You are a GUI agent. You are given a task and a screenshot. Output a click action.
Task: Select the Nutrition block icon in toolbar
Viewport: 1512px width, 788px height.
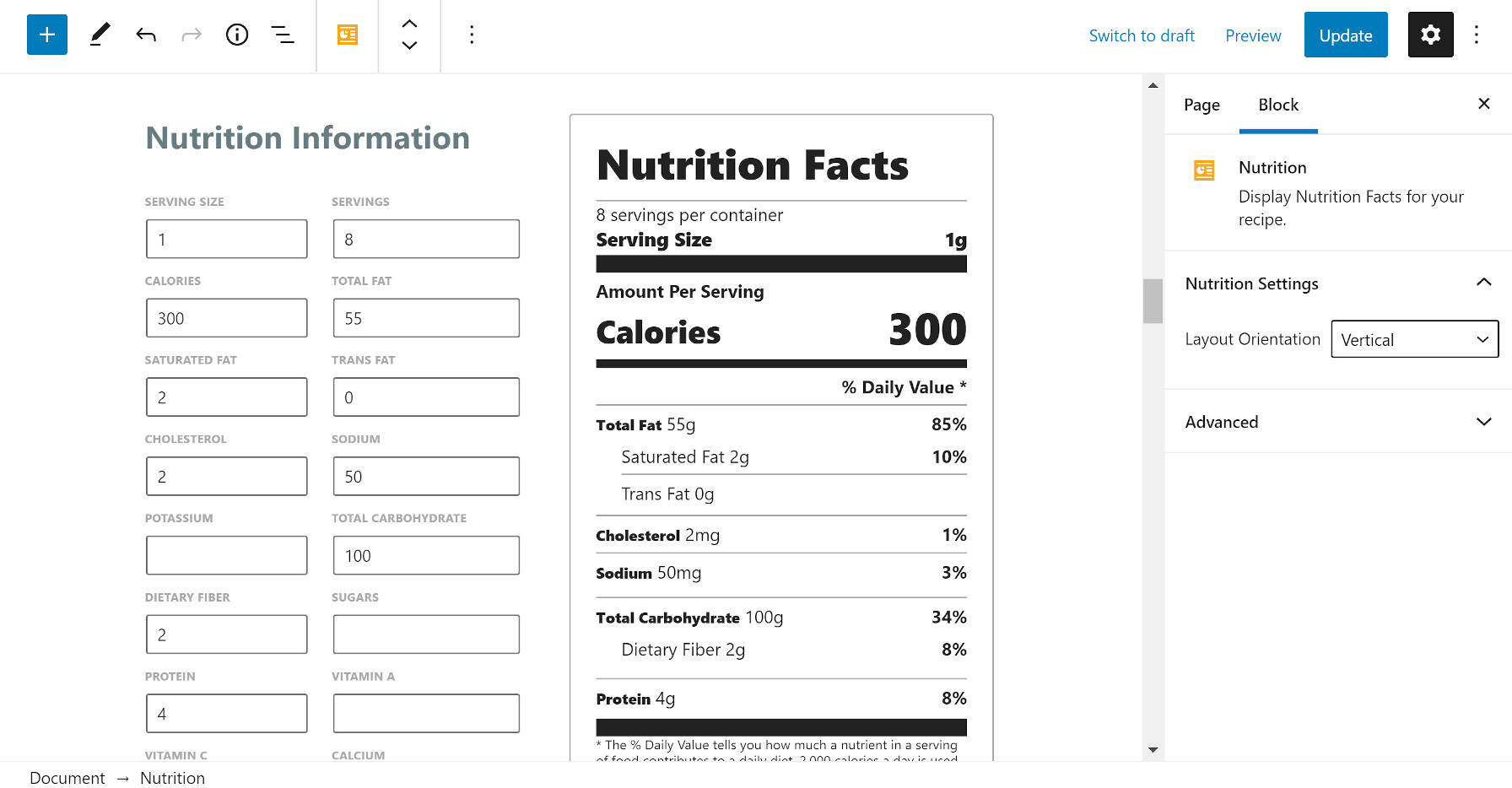pos(347,35)
